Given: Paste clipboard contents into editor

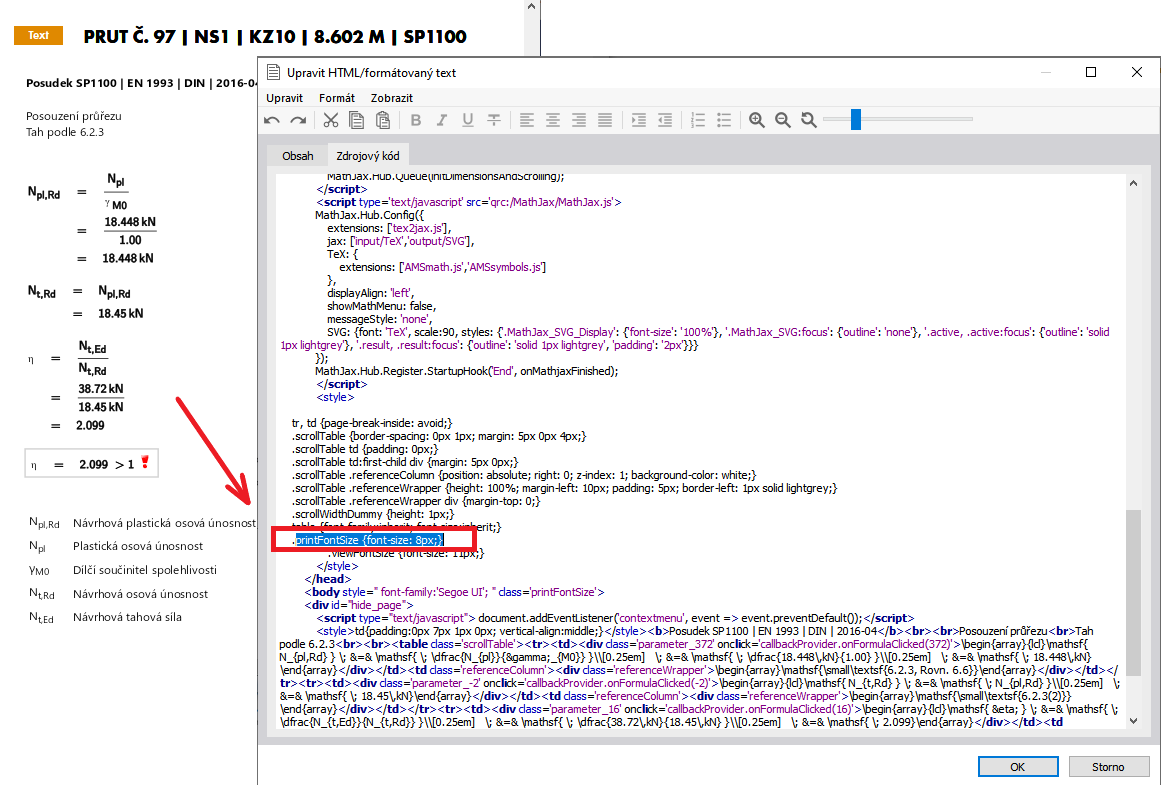Looking at the screenshot, I should 383,120.
